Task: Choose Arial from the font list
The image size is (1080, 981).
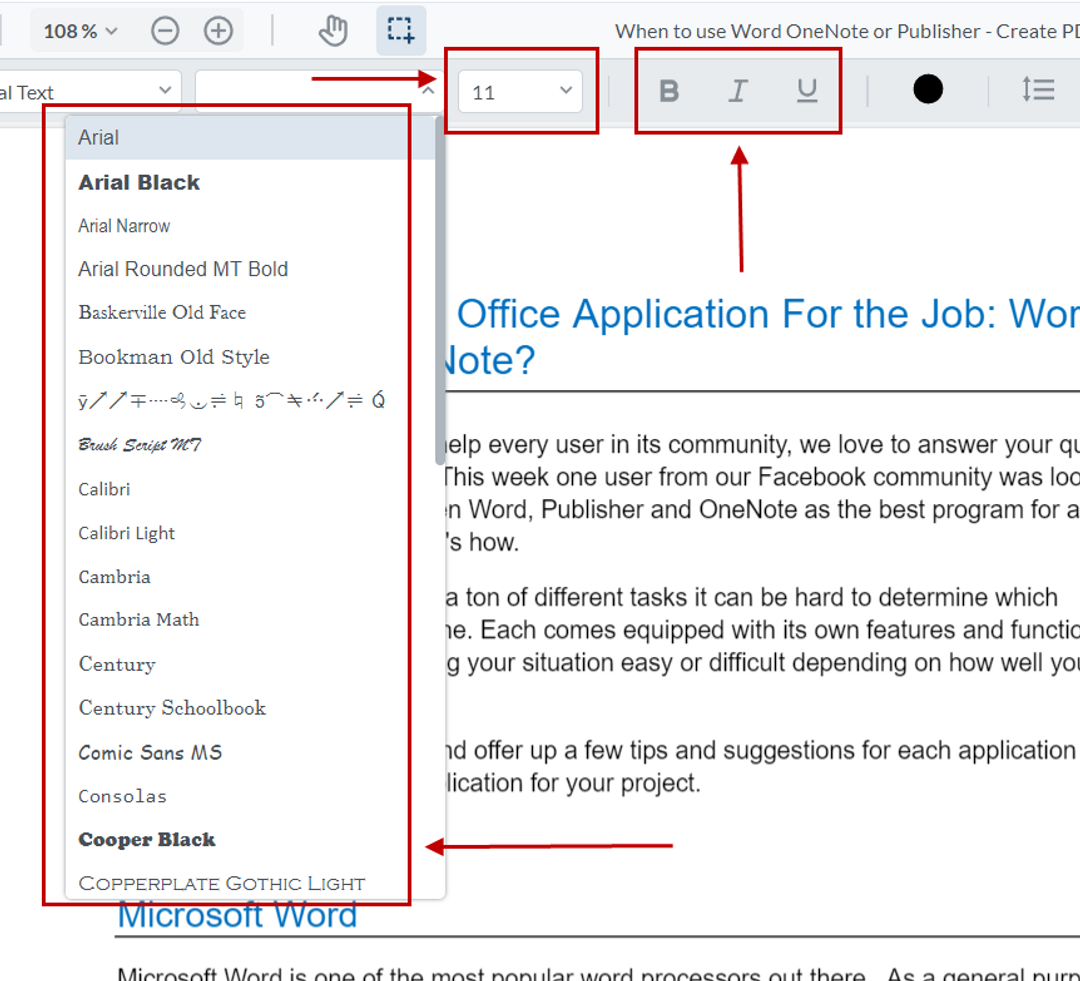Action: (250, 138)
